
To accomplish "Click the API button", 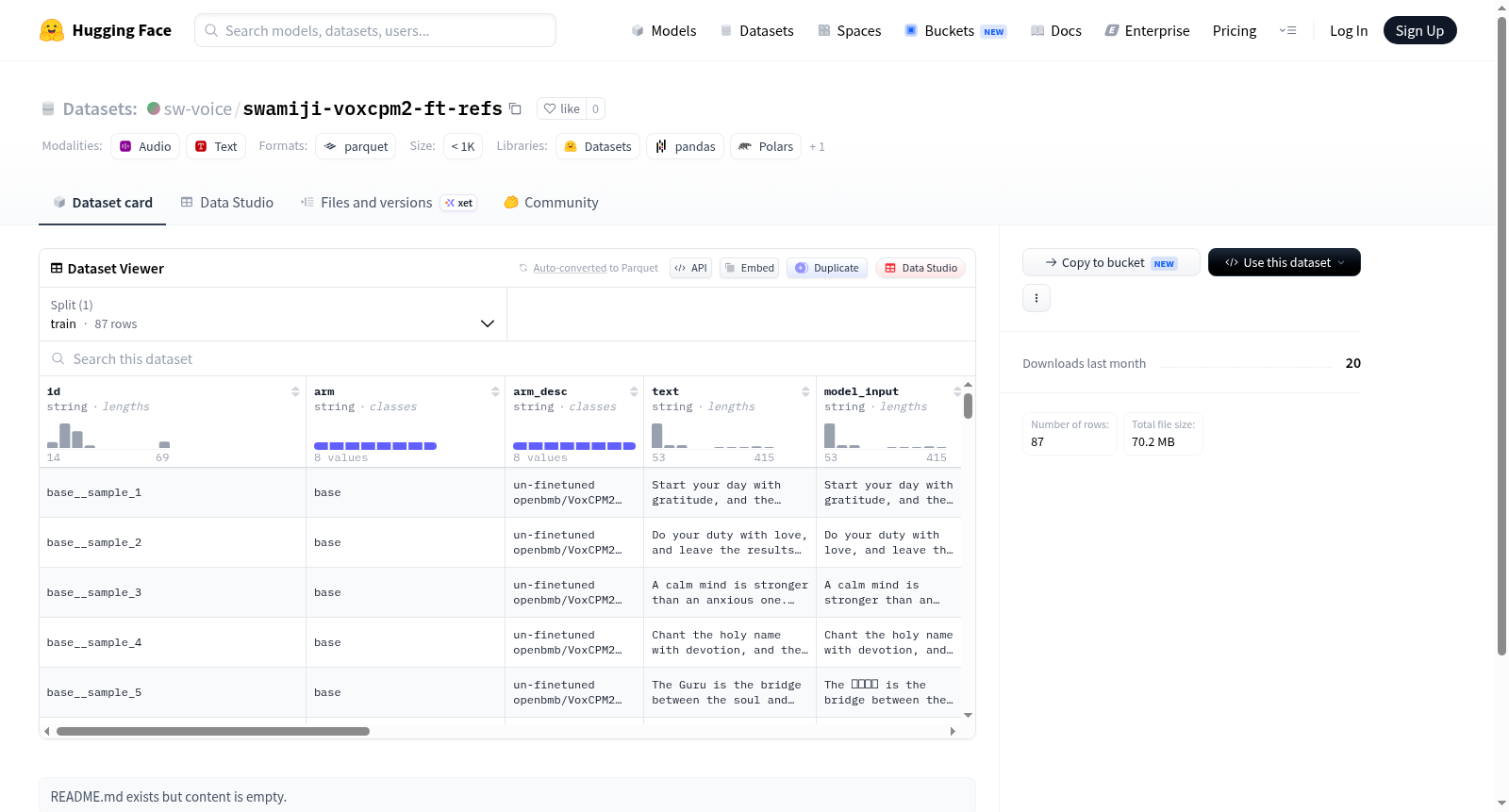I will coord(690,268).
